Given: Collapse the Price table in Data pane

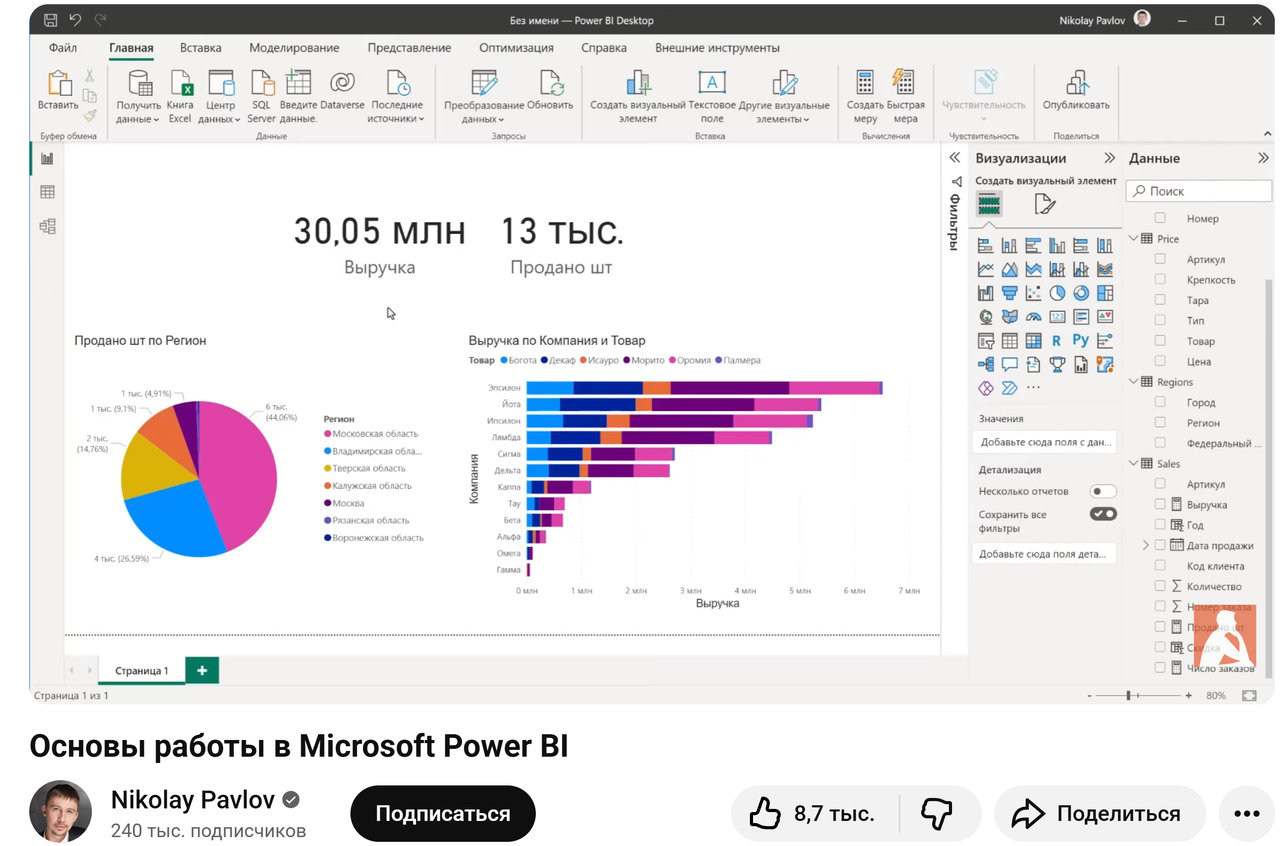Looking at the screenshot, I should coord(1134,239).
